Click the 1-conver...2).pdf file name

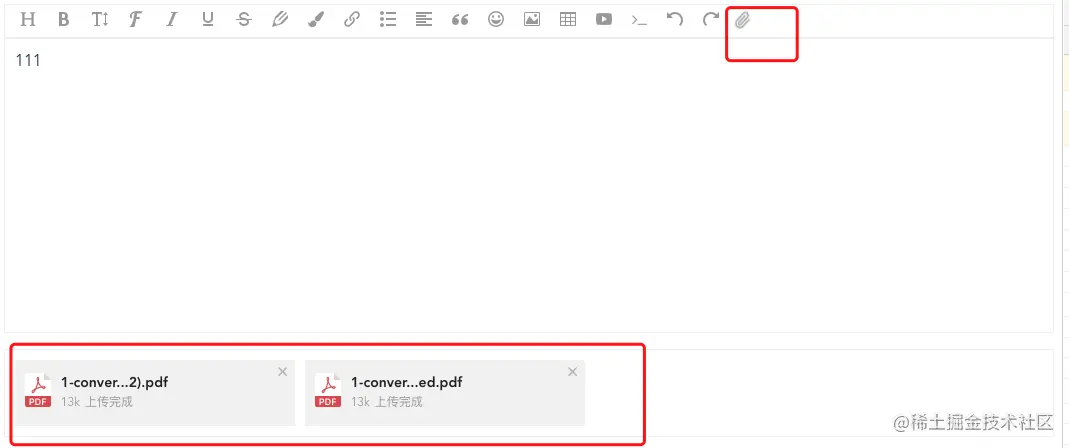115,383
